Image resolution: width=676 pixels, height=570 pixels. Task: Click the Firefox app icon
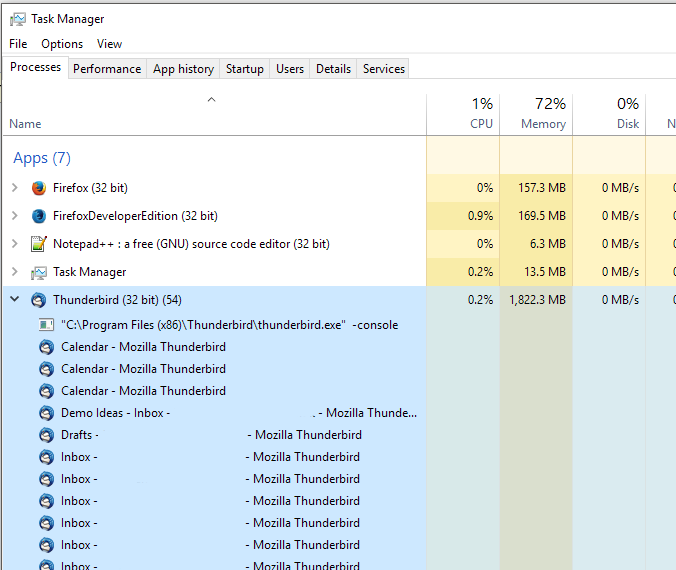click(39, 188)
